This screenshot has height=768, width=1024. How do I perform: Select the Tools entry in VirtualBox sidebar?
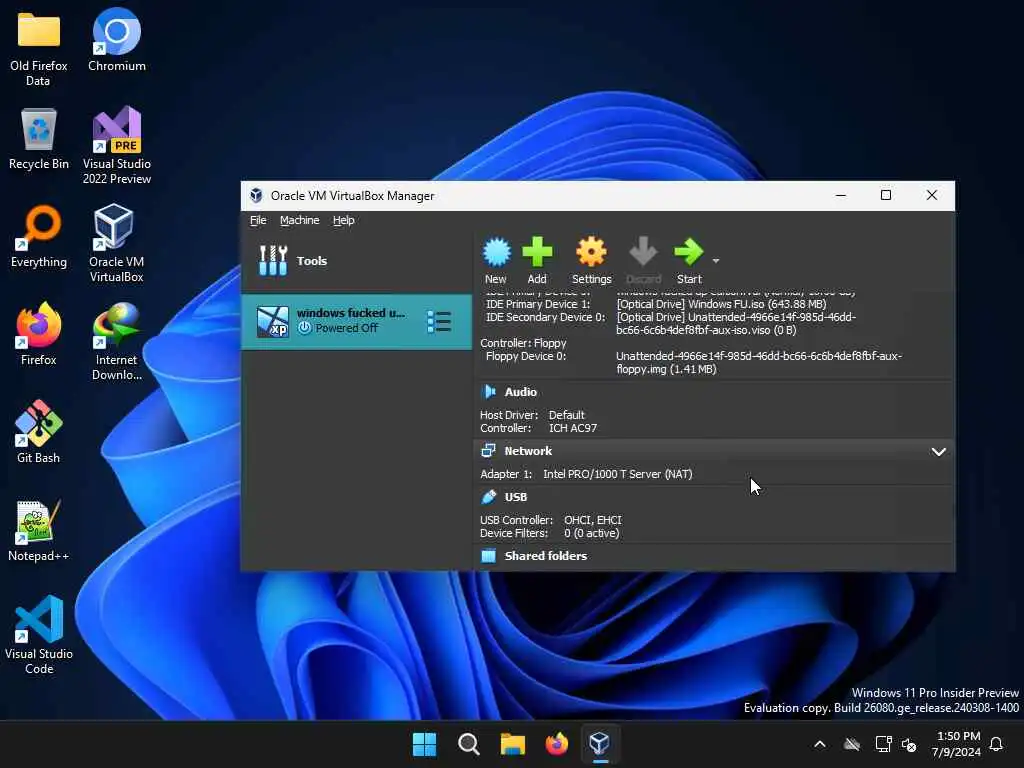[x=357, y=261]
